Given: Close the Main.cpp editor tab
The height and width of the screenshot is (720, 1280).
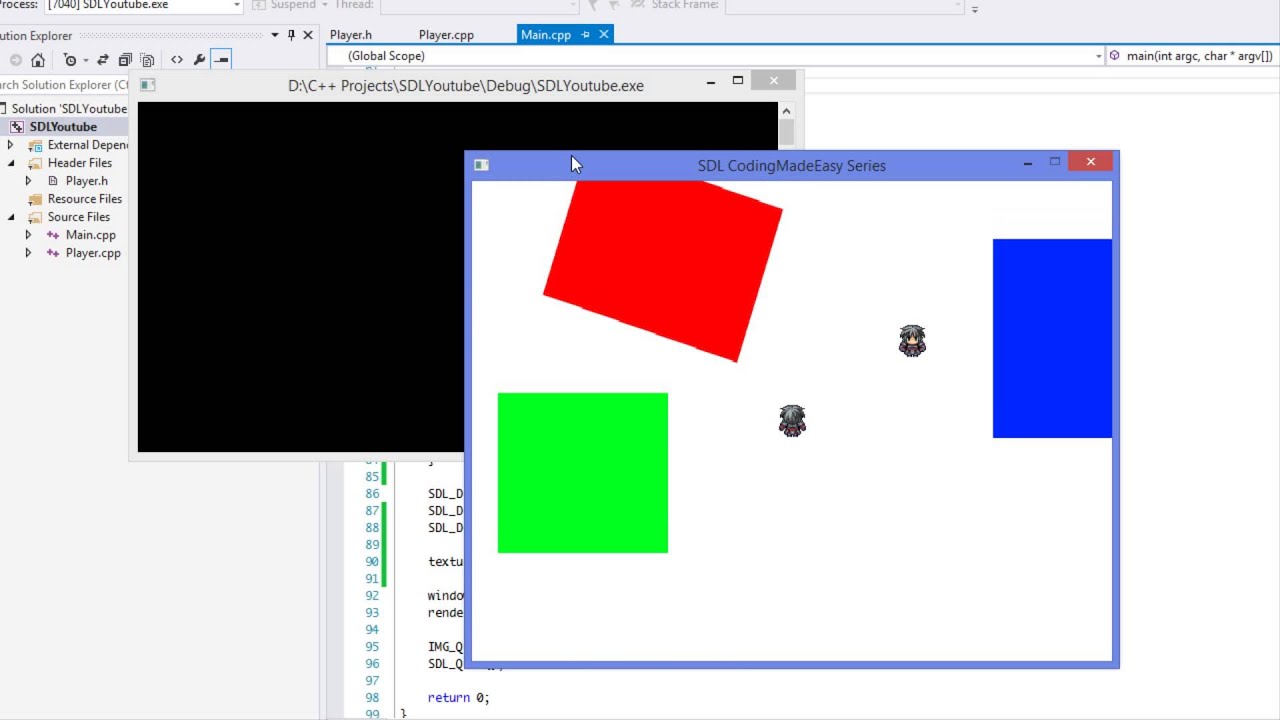Looking at the screenshot, I should click(x=604, y=35).
